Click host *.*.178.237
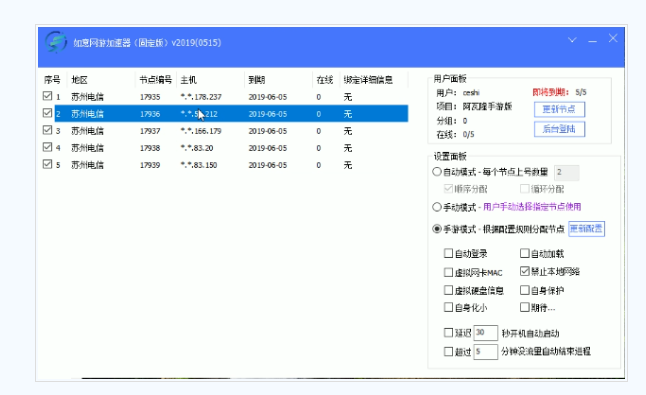Viewport: 646px width, 395px height. [x=201, y=97]
